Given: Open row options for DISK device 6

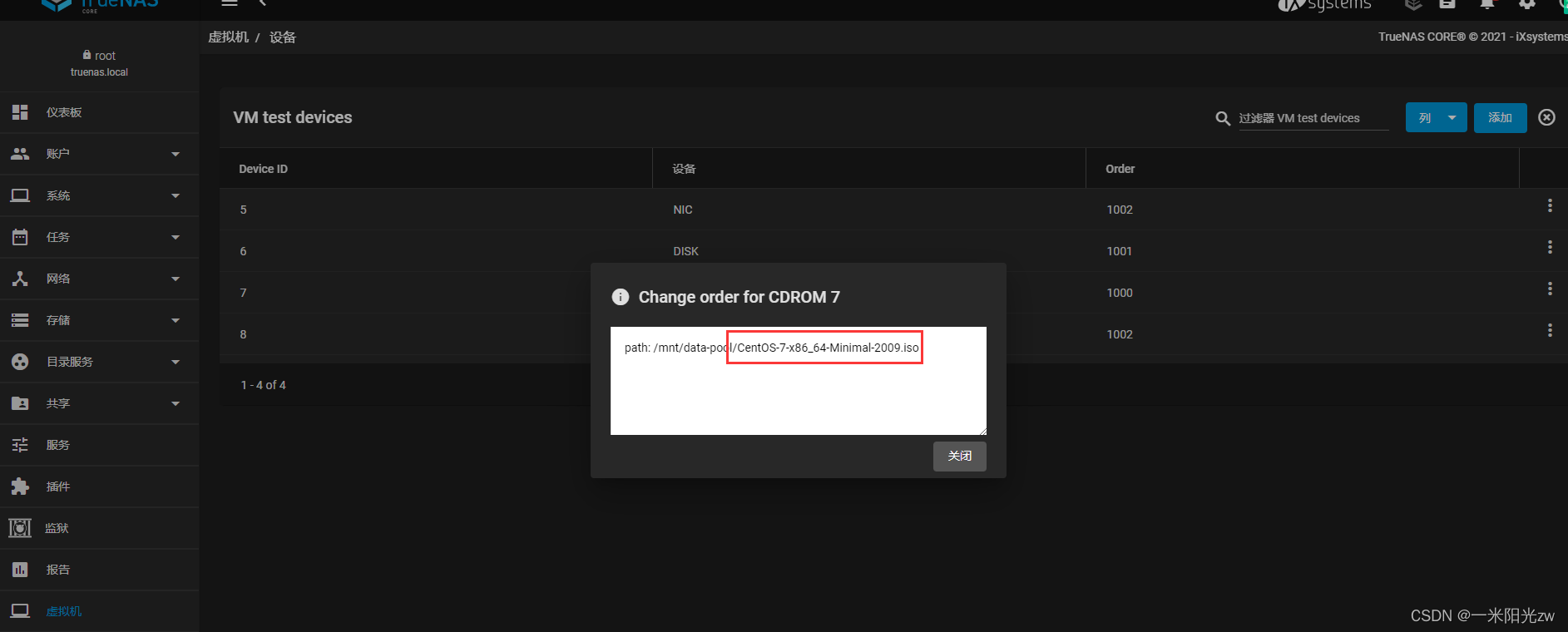Looking at the screenshot, I should pos(1550,247).
